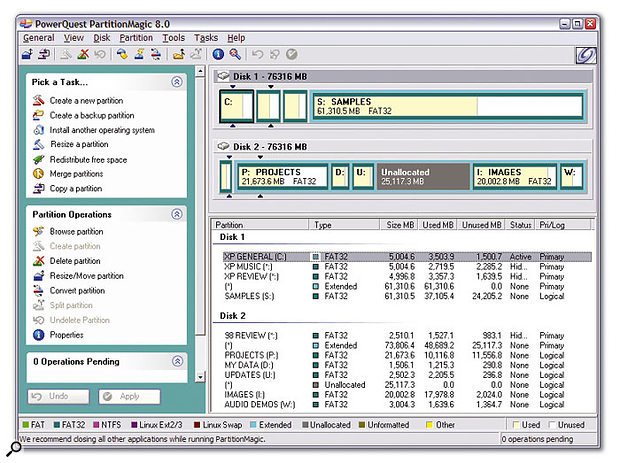Collapse the Operations Pending panel
The image size is (620, 463).
(x=178, y=361)
